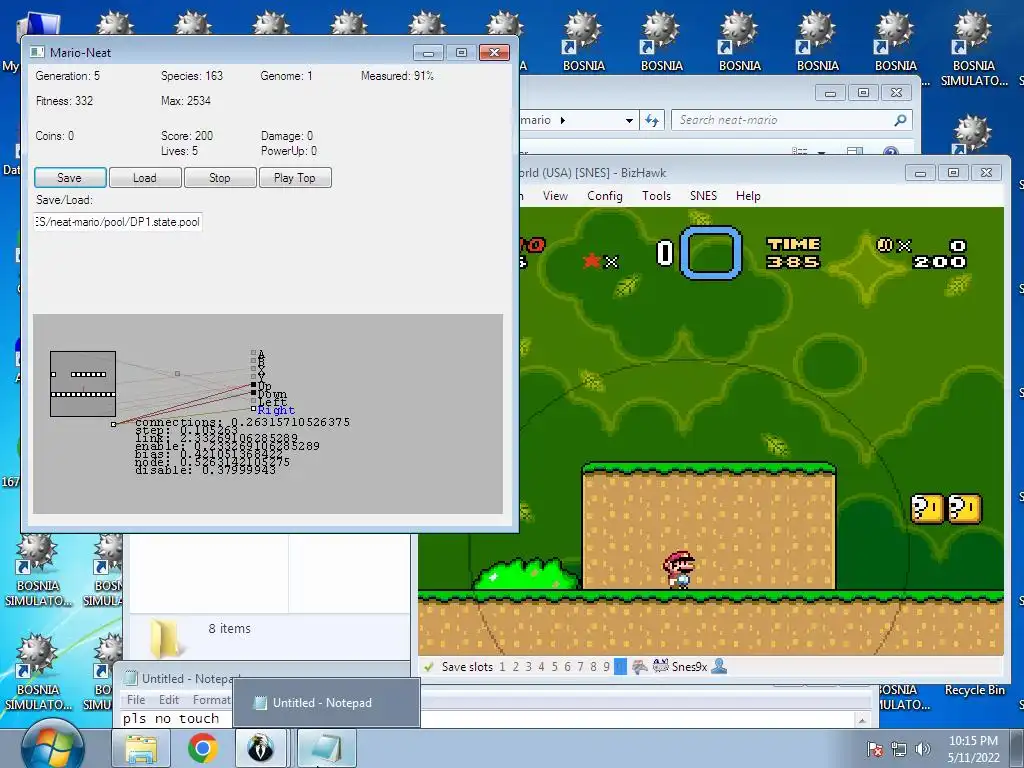Viewport: 1024px width, 768px height.
Task: Click the Notepad icon in the taskbar
Action: coord(327,748)
